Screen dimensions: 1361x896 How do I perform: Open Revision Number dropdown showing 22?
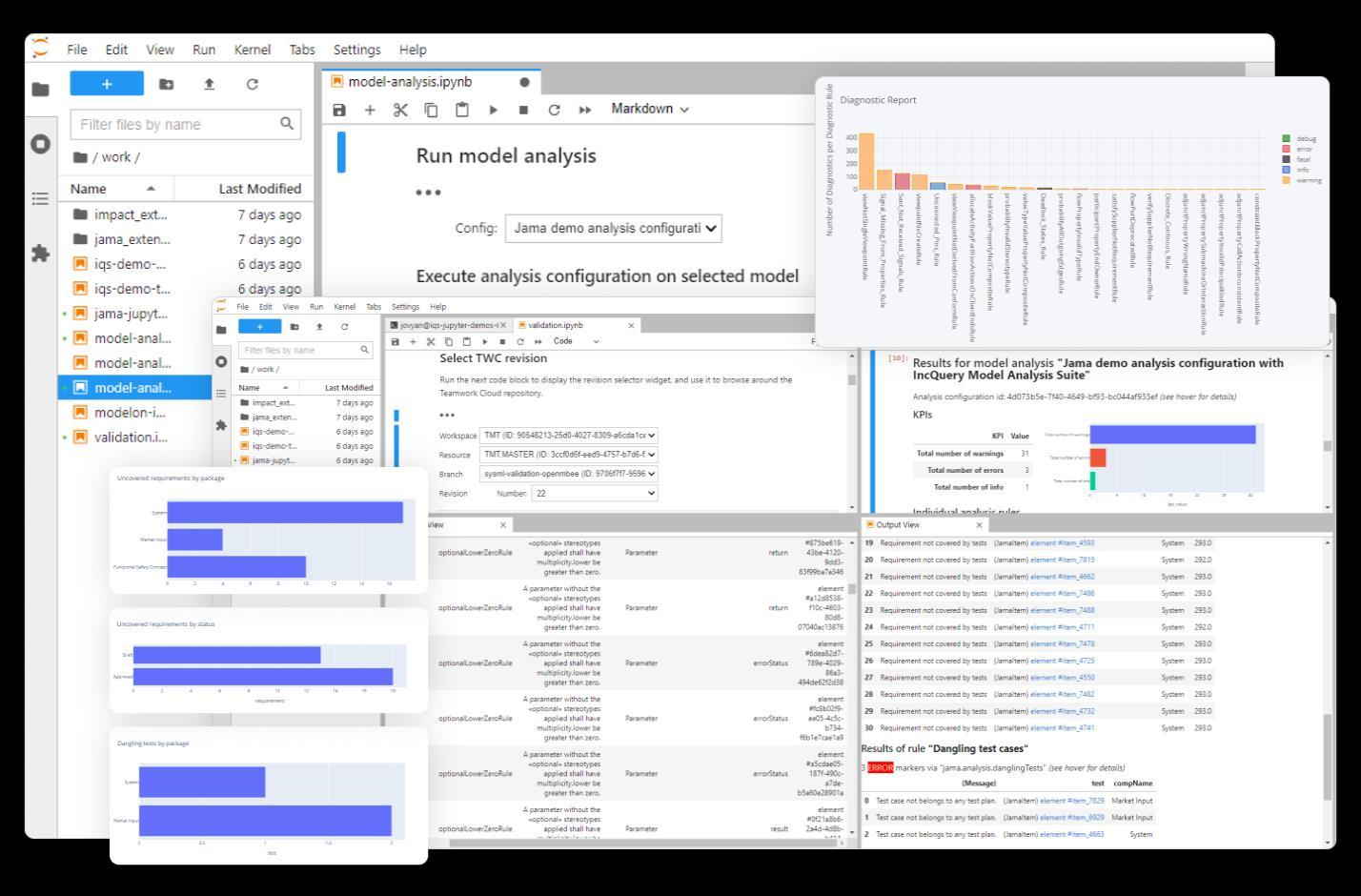point(595,494)
